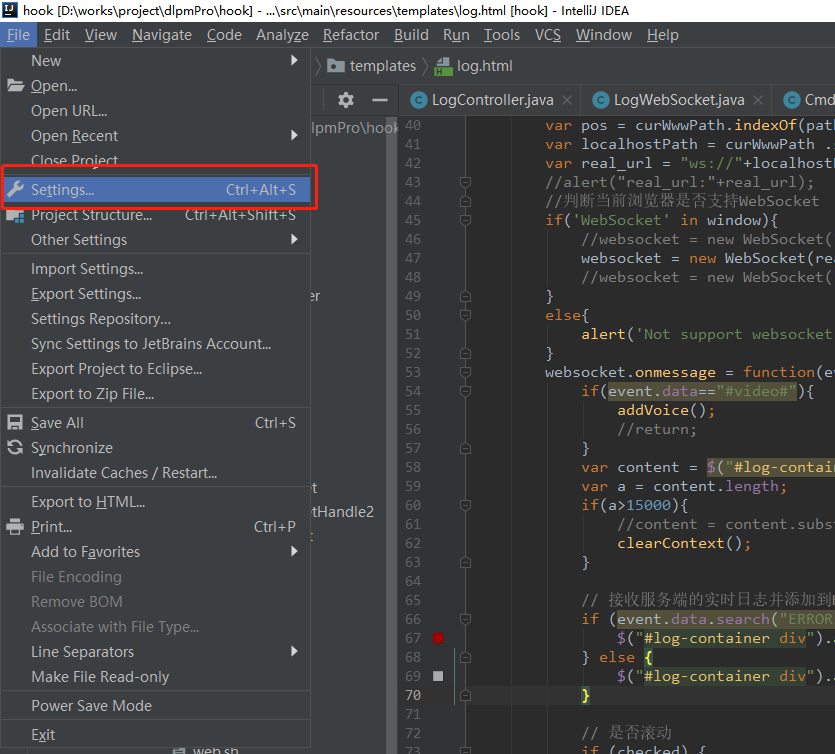
Task: Open the Edit menu
Action: click(56, 35)
